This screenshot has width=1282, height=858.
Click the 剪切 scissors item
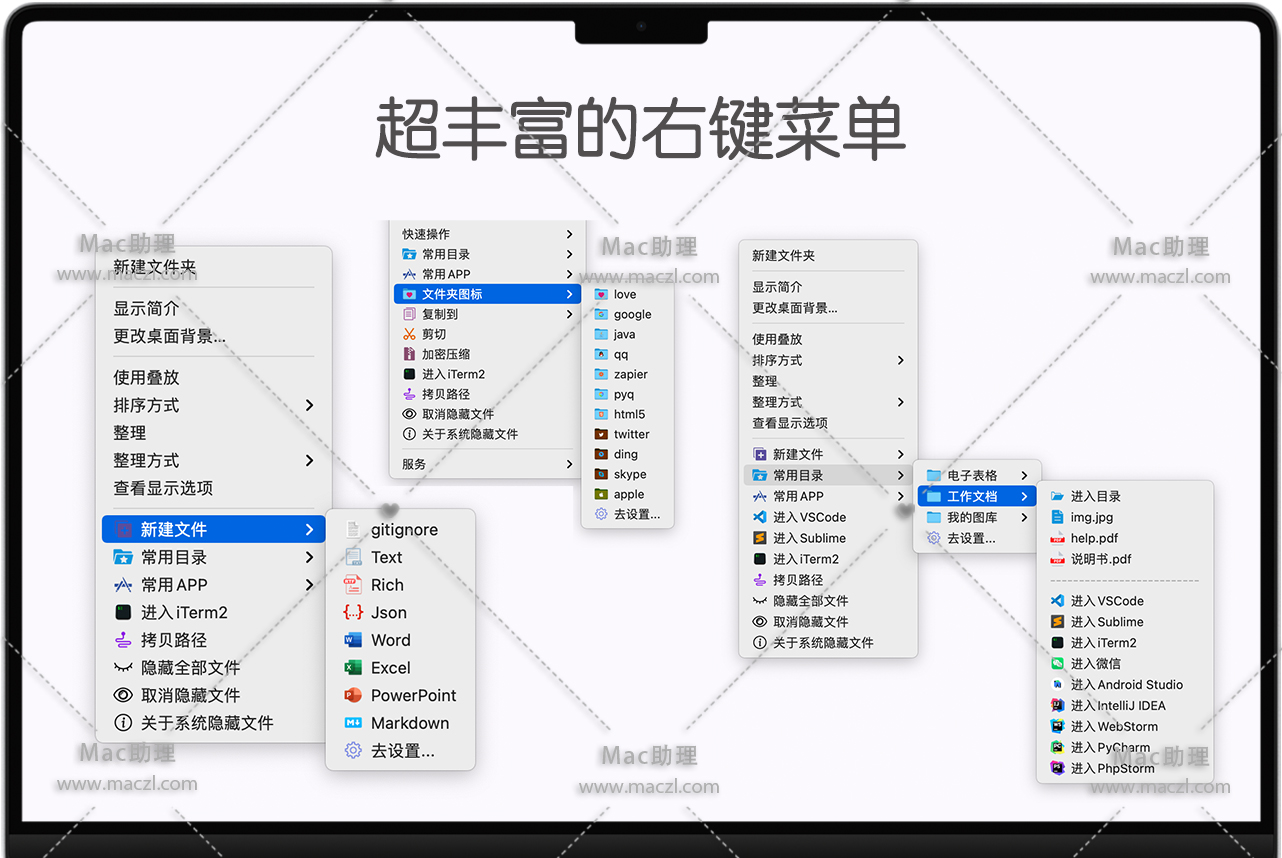pyautogui.click(x=433, y=334)
